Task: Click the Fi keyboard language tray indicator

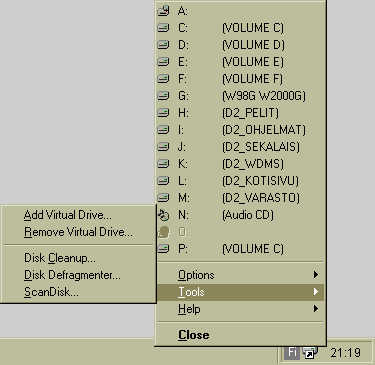Action: (292, 353)
